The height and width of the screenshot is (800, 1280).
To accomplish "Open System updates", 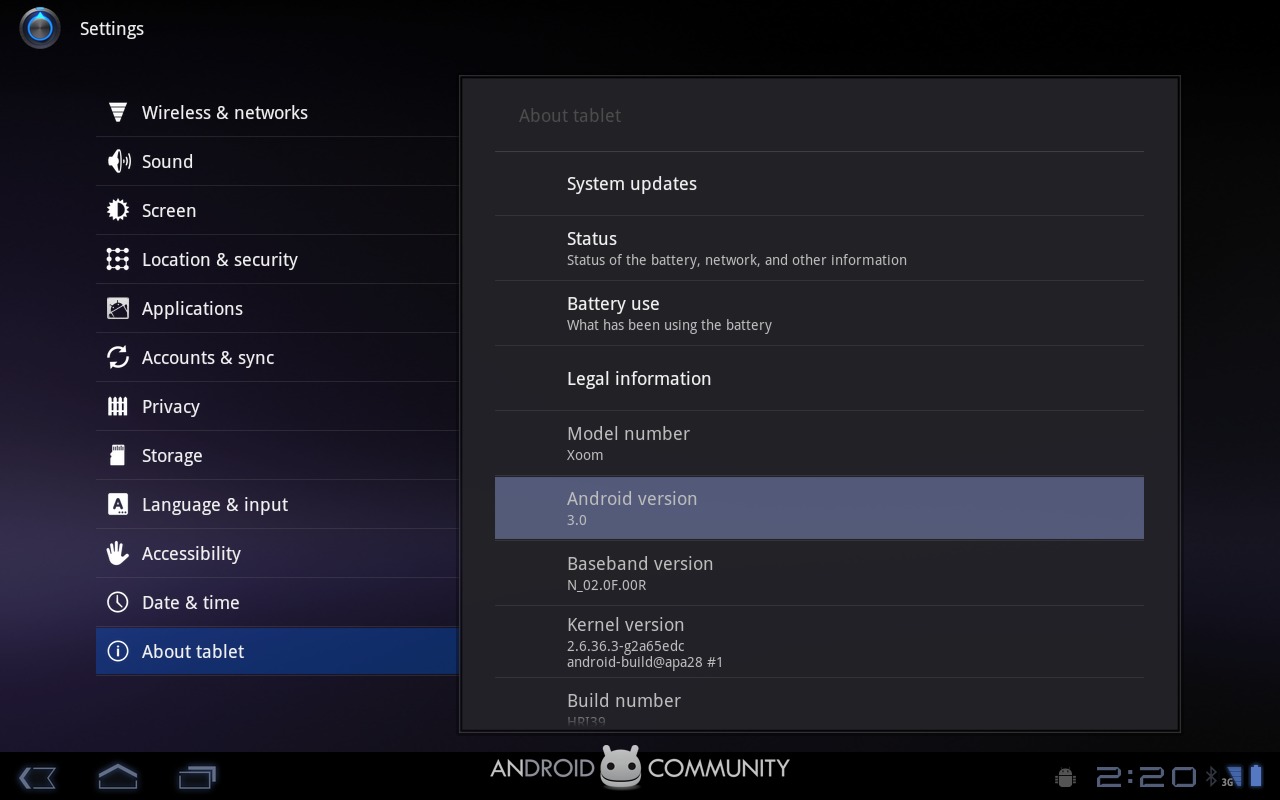I will click(819, 184).
